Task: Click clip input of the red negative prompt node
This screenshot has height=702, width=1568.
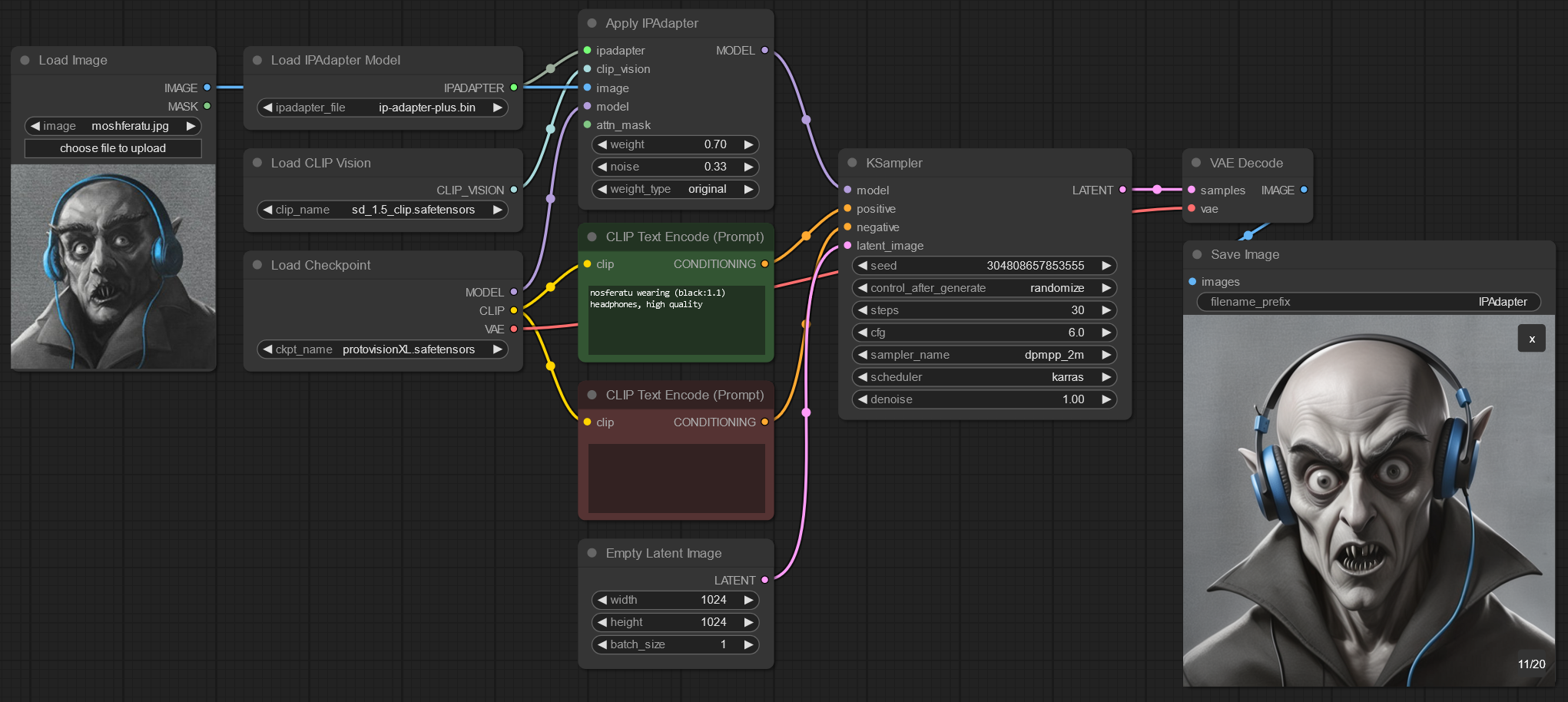Action: coord(588,422)
